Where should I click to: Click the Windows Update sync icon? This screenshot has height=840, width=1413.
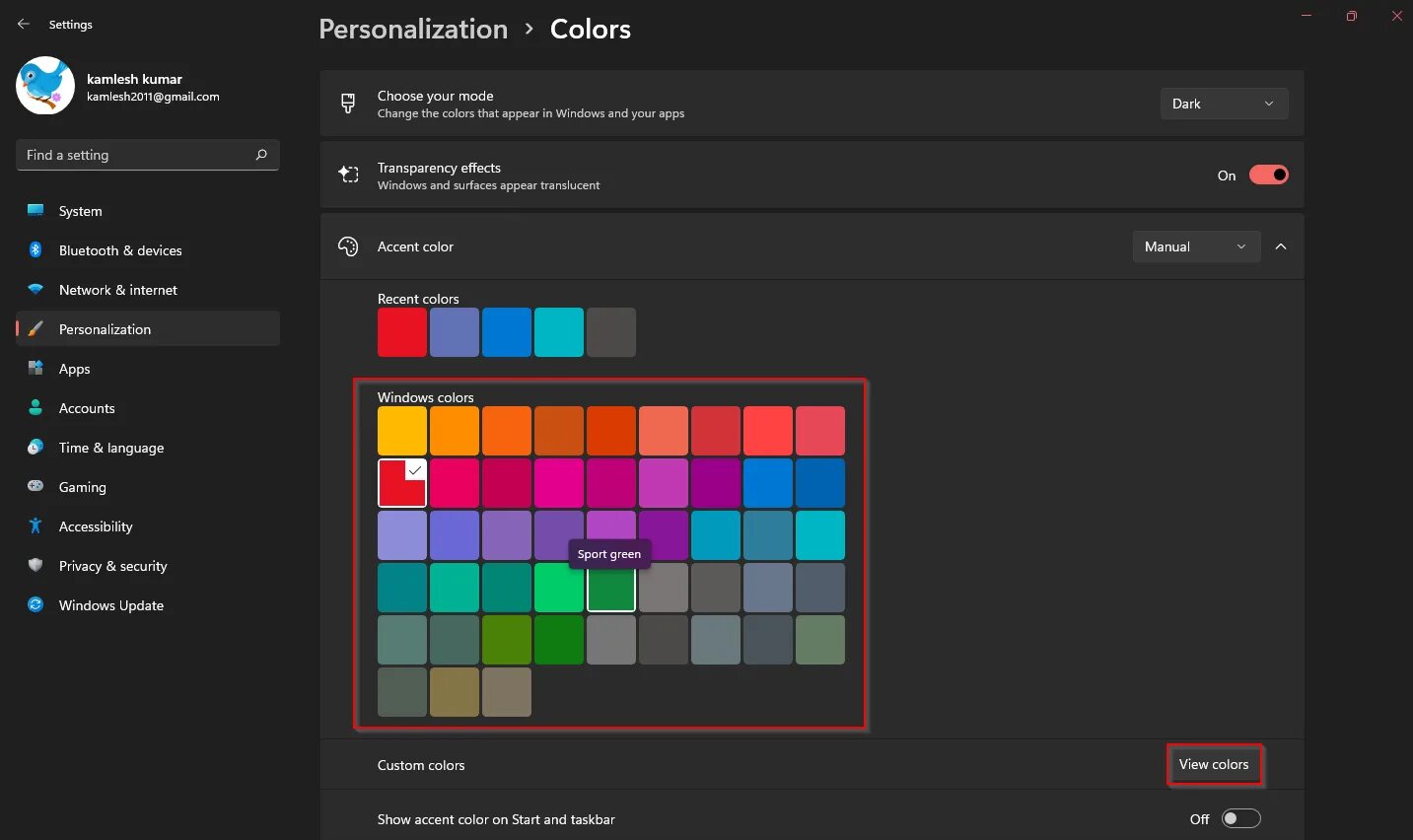coord(35,604)
